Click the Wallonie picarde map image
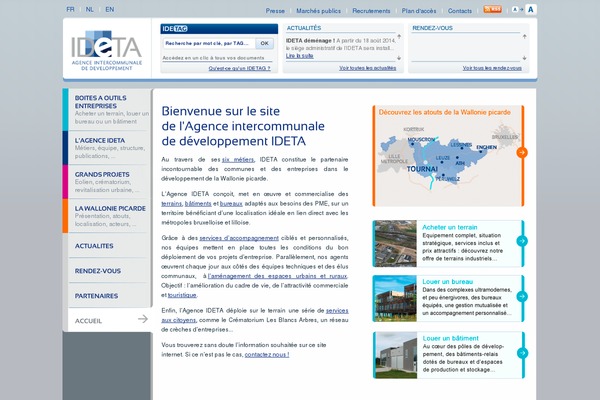 (x=448, y=157)
